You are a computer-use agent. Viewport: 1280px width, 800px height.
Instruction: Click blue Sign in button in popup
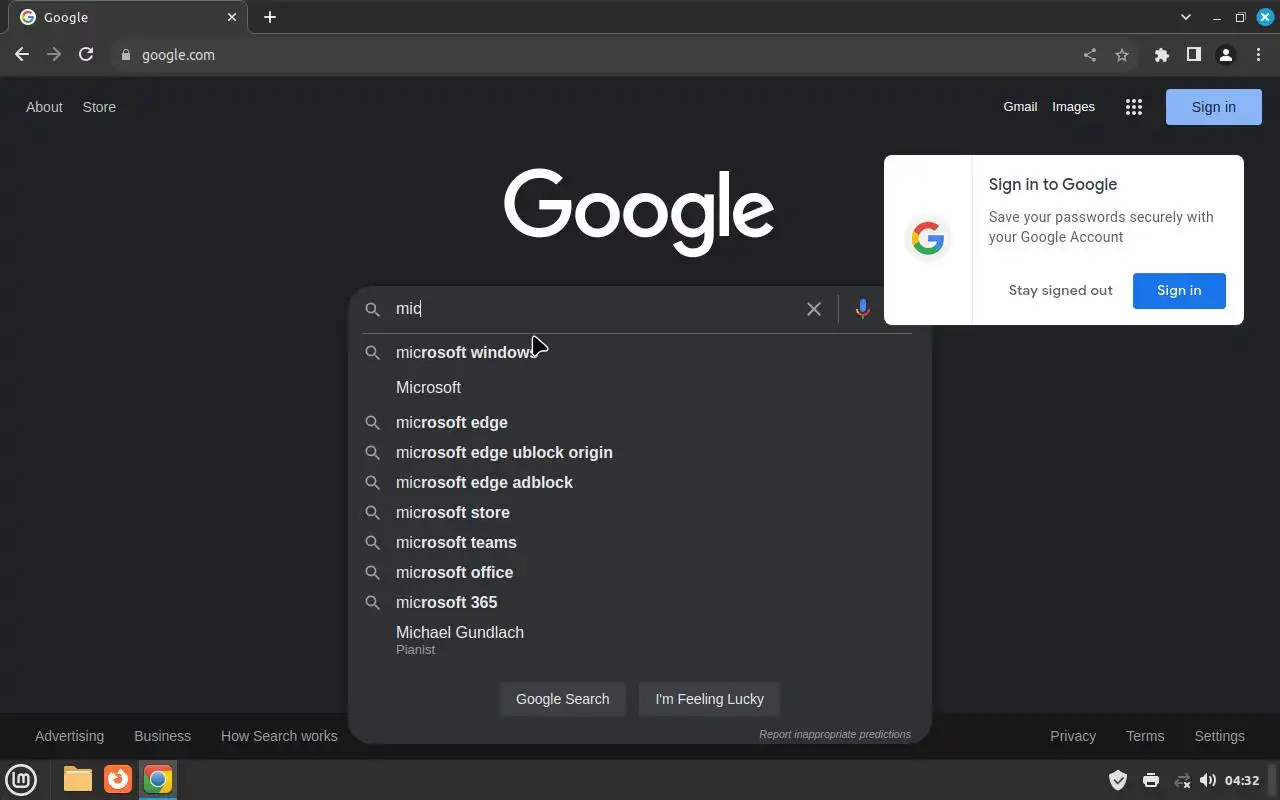pos(1179,290)
